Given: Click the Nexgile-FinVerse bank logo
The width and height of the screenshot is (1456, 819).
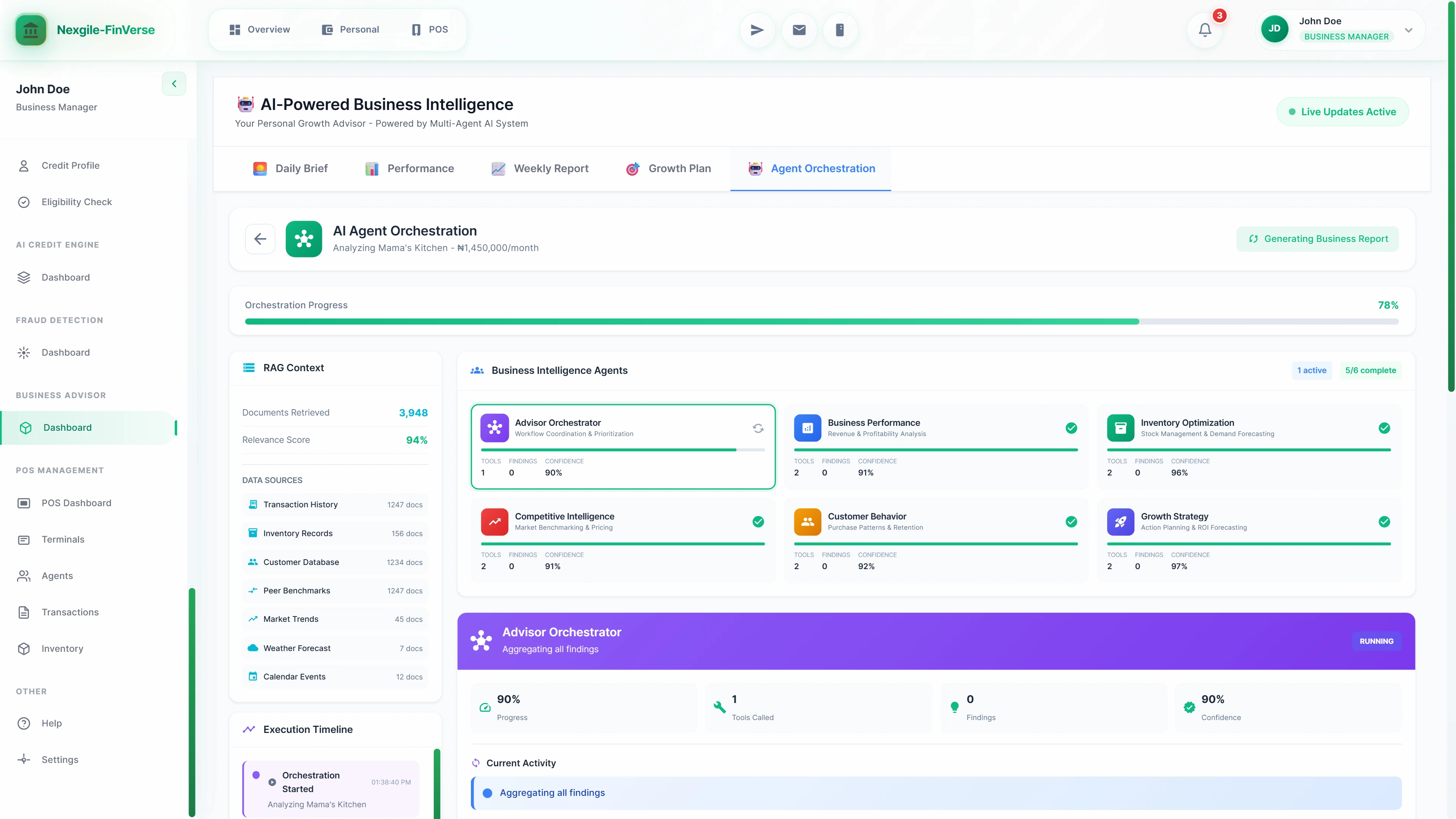Looking at the screenshot, I should (30, 30).
